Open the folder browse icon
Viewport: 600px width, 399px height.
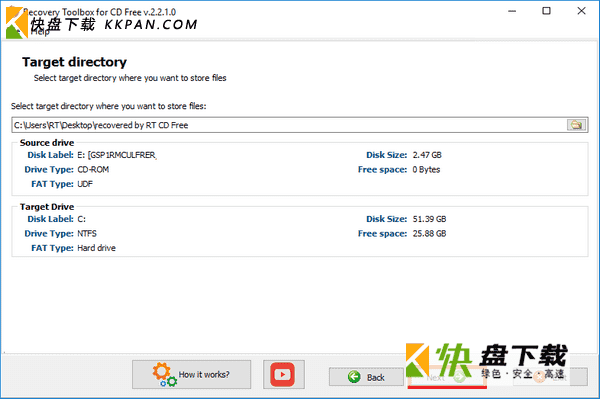pyautogui.click(x=576, y=125)
